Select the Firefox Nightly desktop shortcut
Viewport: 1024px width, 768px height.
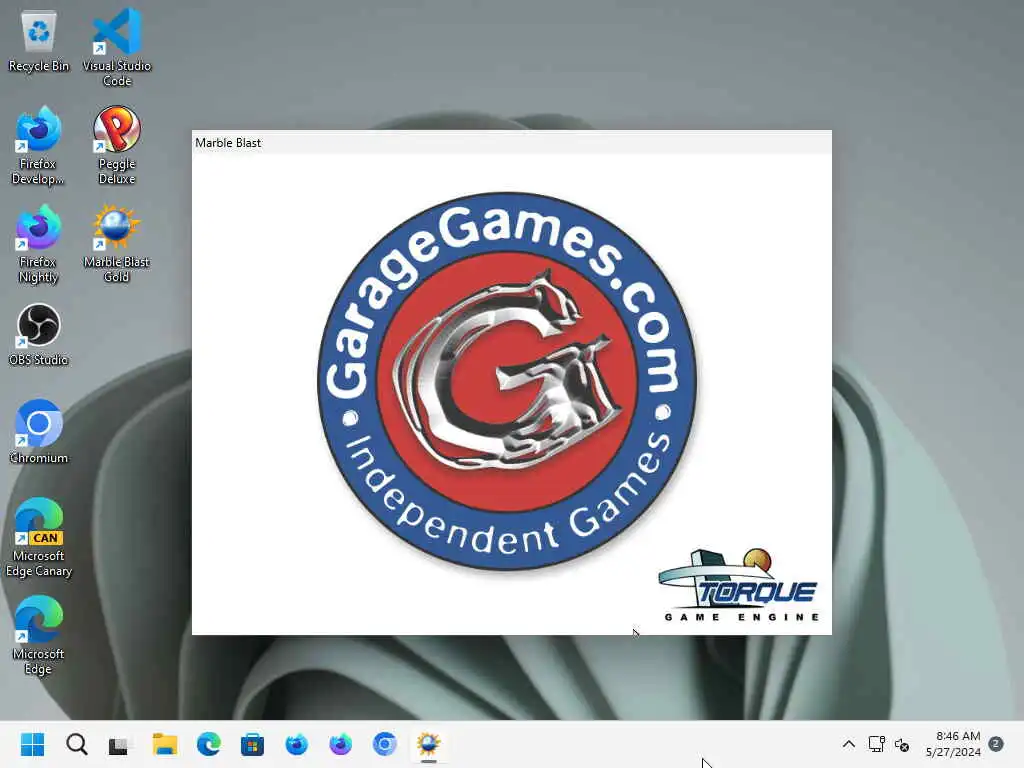[x=39, y=244]
